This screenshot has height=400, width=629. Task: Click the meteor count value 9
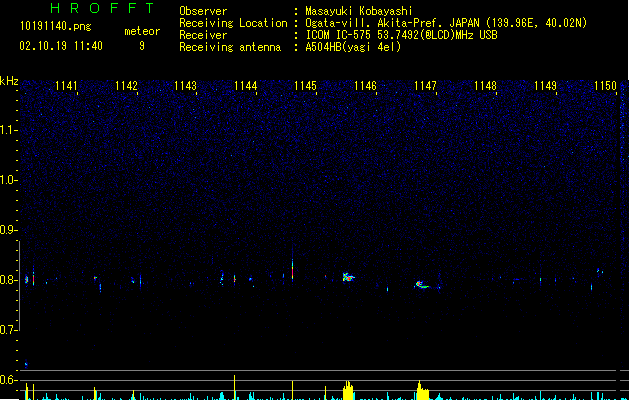(142, 46)
